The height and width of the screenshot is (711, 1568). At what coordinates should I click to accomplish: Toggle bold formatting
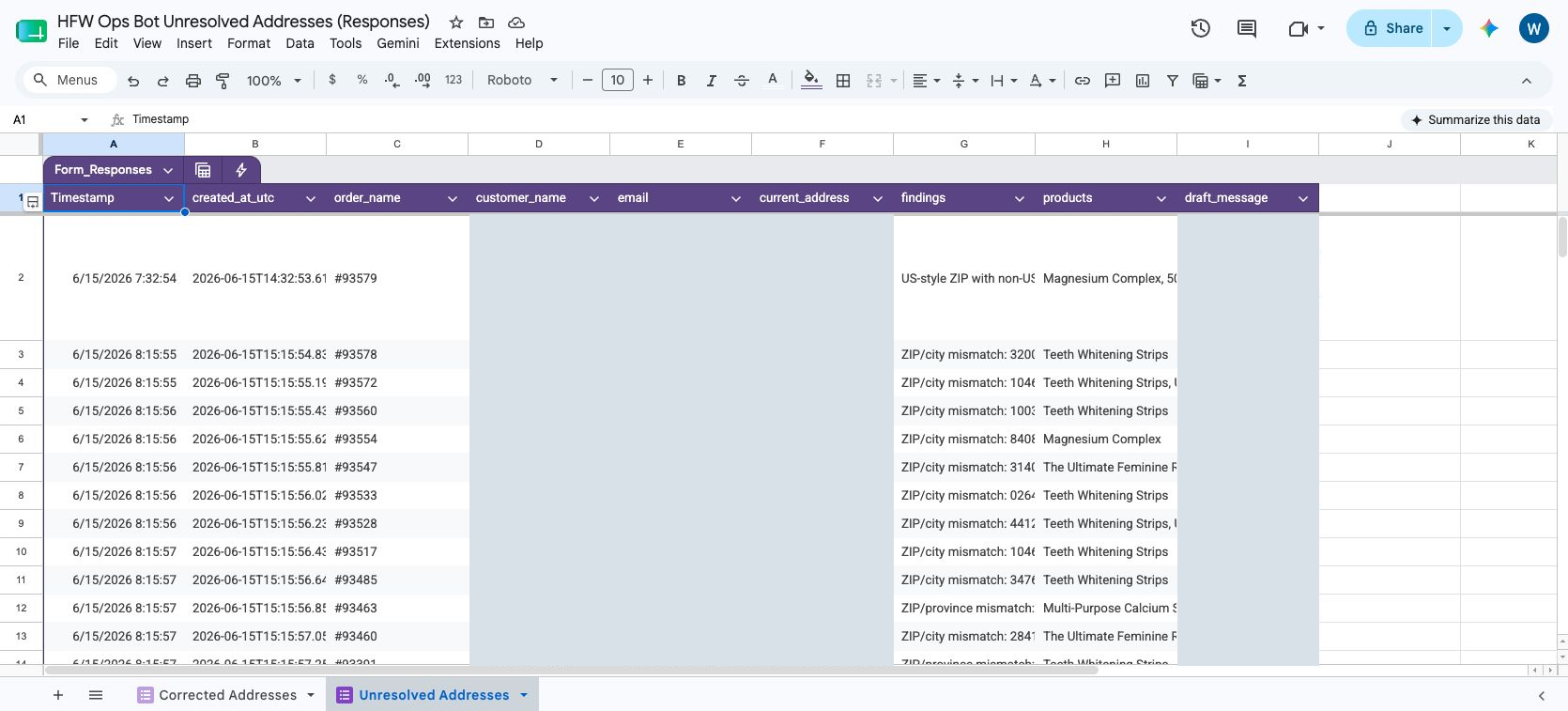(682, 81)
